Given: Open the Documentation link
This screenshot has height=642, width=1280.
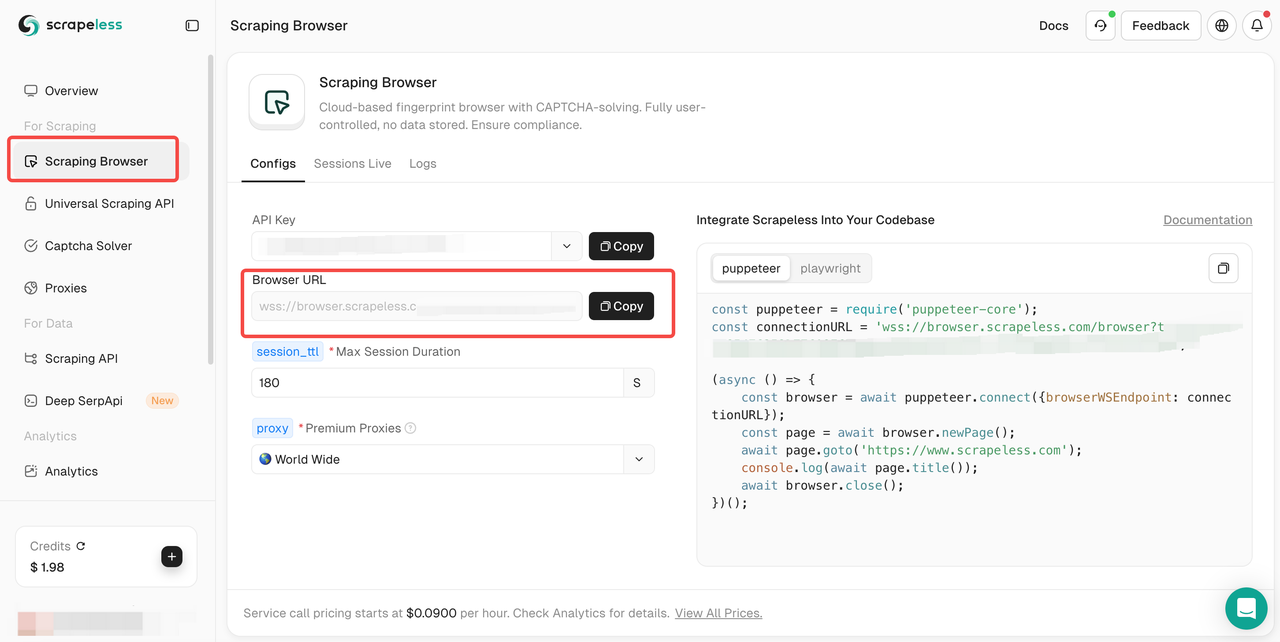Looking at the screenshot, I should [x=1207, y=220].
